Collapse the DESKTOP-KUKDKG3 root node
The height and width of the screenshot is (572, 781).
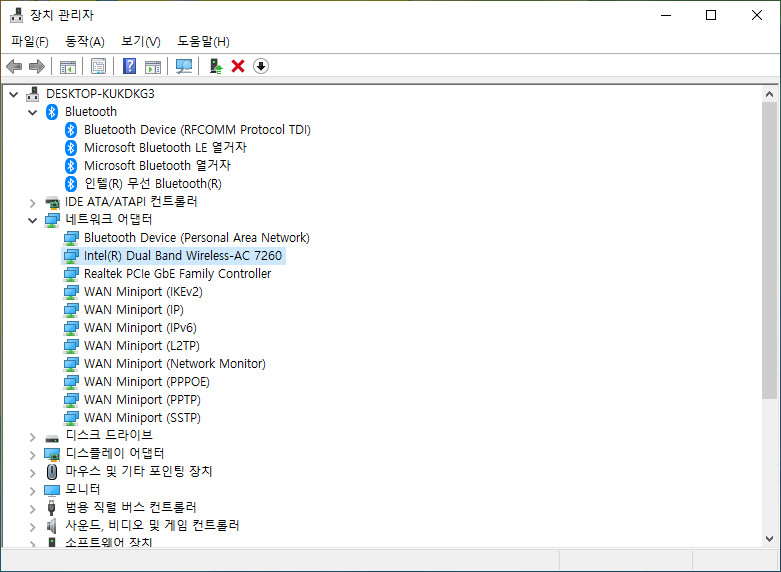13,94
